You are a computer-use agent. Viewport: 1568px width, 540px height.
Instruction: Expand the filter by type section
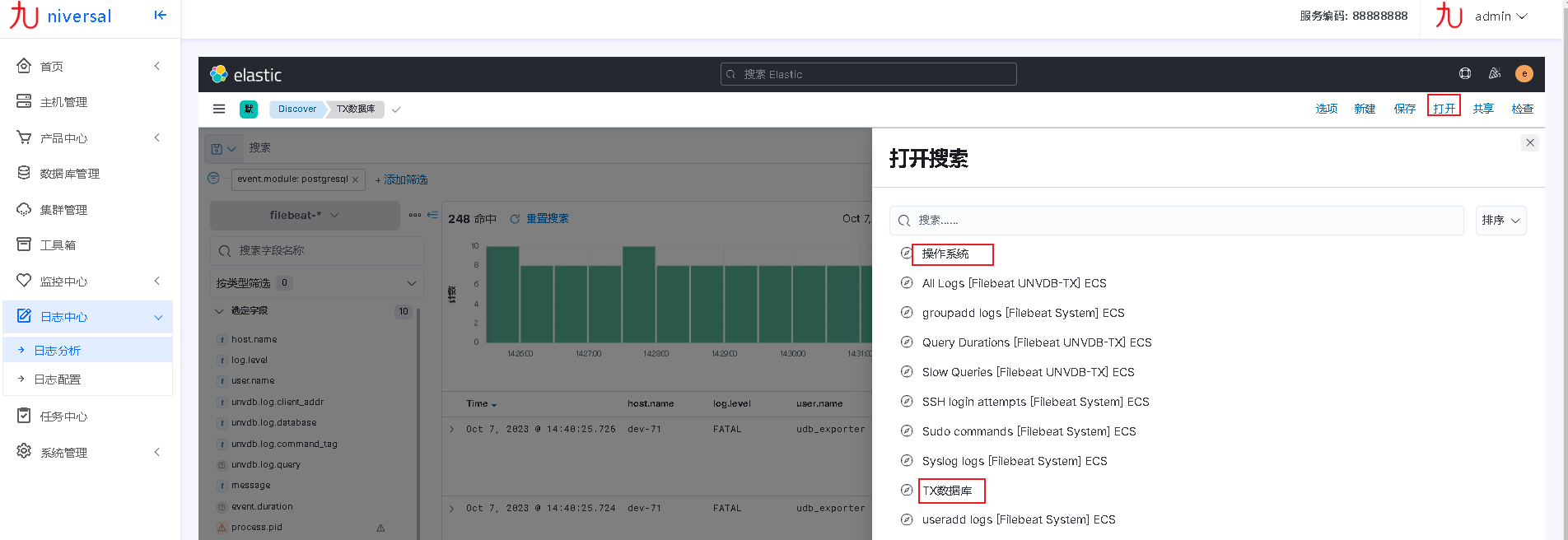pos(317,283)
